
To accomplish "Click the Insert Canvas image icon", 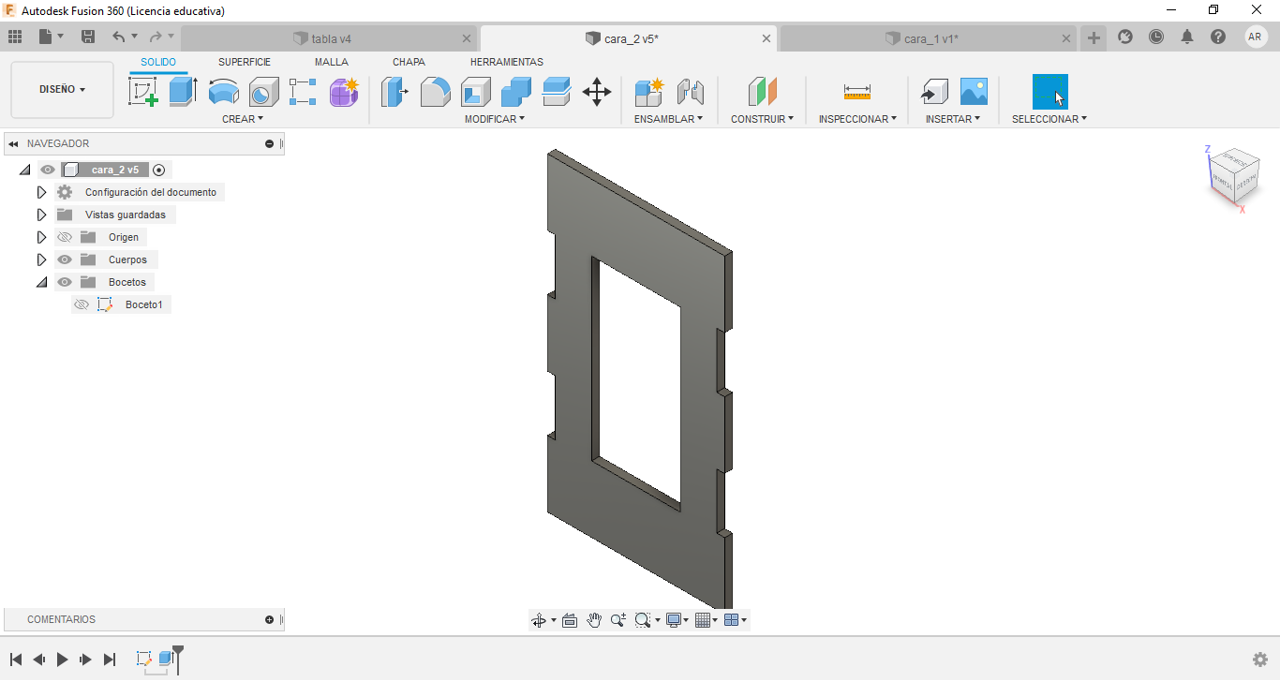I will coord(974,92).
